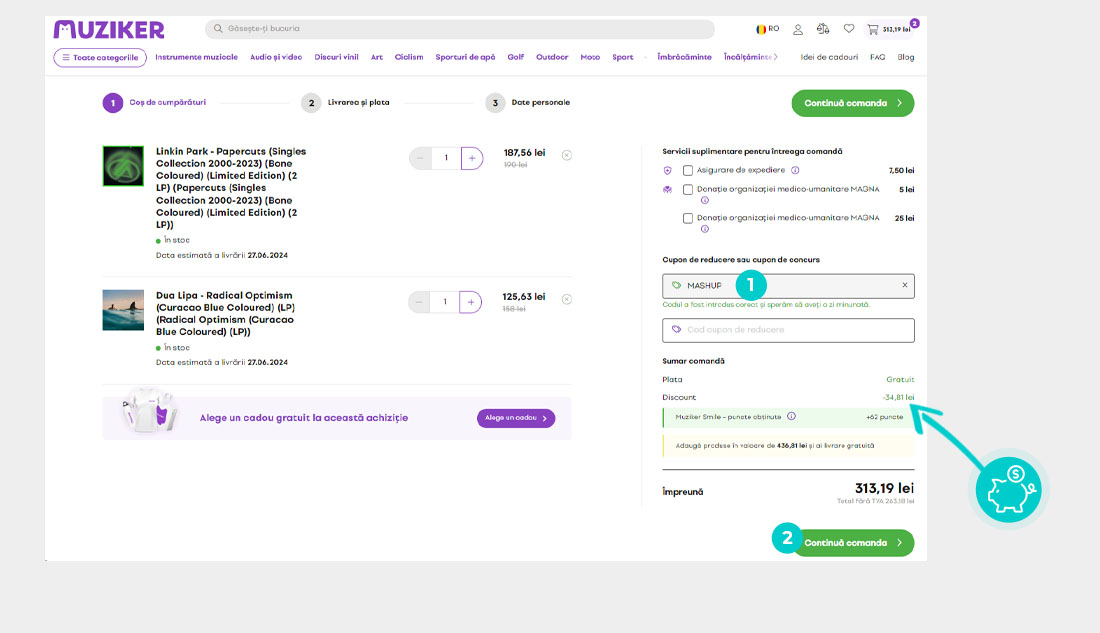Image resolution: width=1100 pixels, height=633 pixels.
Task: Go to step 1 Coș de cumpărături
Action: (x=154, y=102)
